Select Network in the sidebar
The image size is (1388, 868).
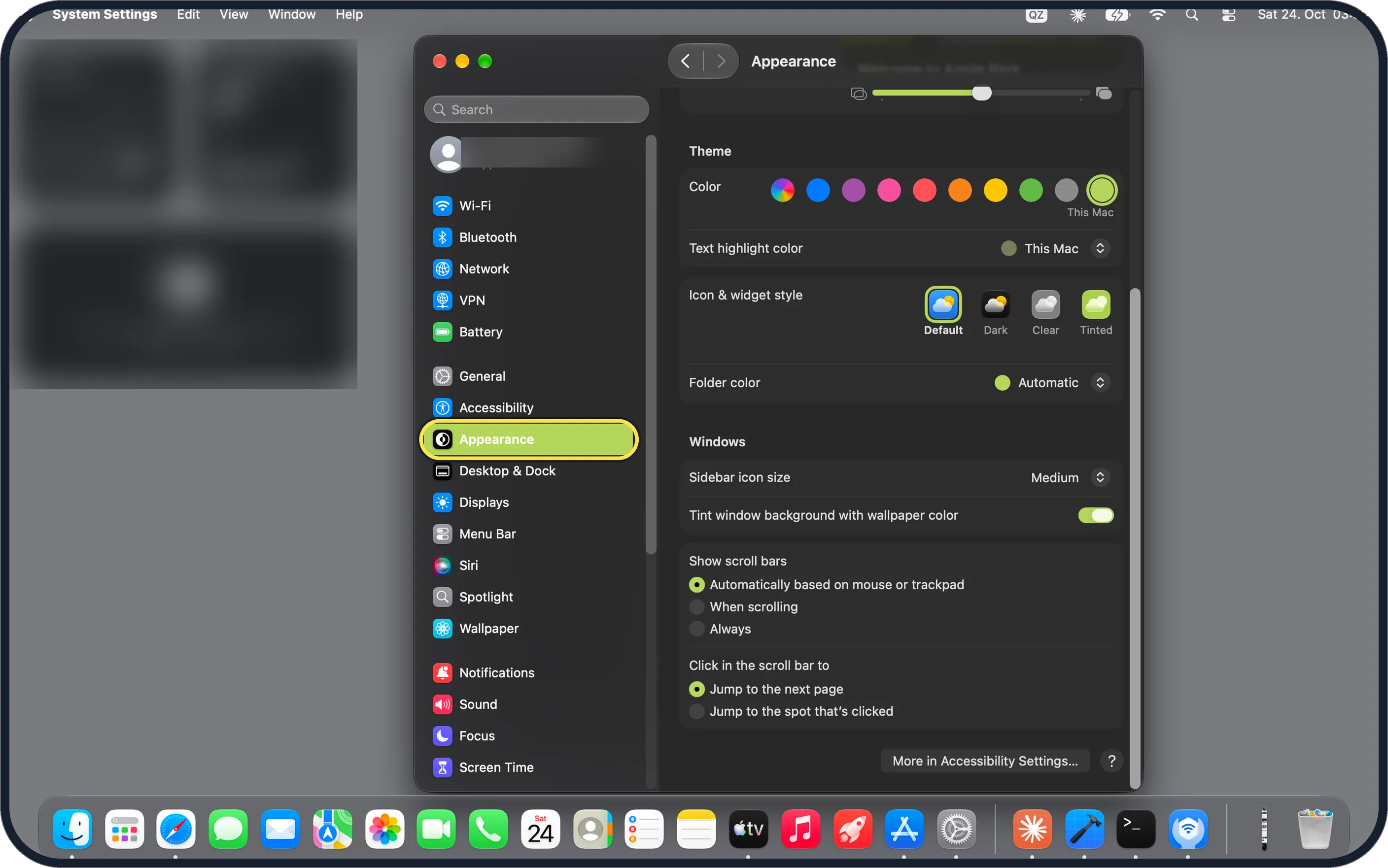pos(529,268)
